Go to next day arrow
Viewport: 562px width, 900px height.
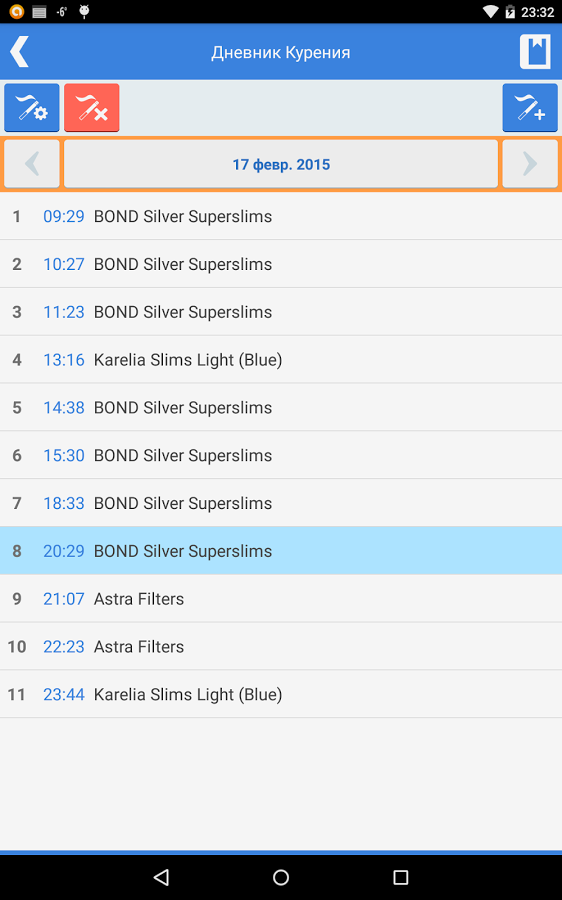530,164
